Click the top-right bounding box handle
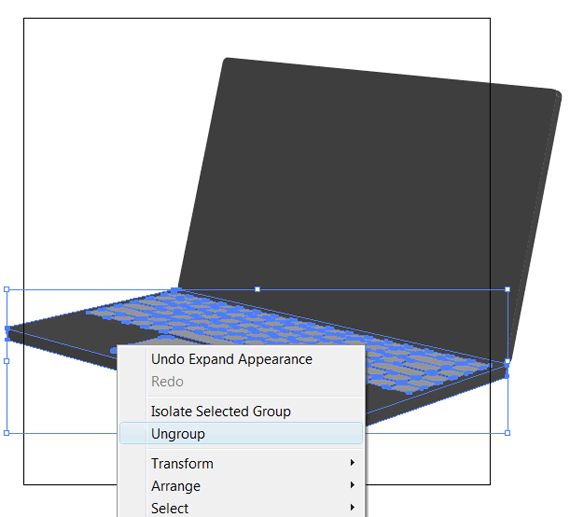Image resolution: width=570 pixels, height=517 pixels. coord(507,289)
